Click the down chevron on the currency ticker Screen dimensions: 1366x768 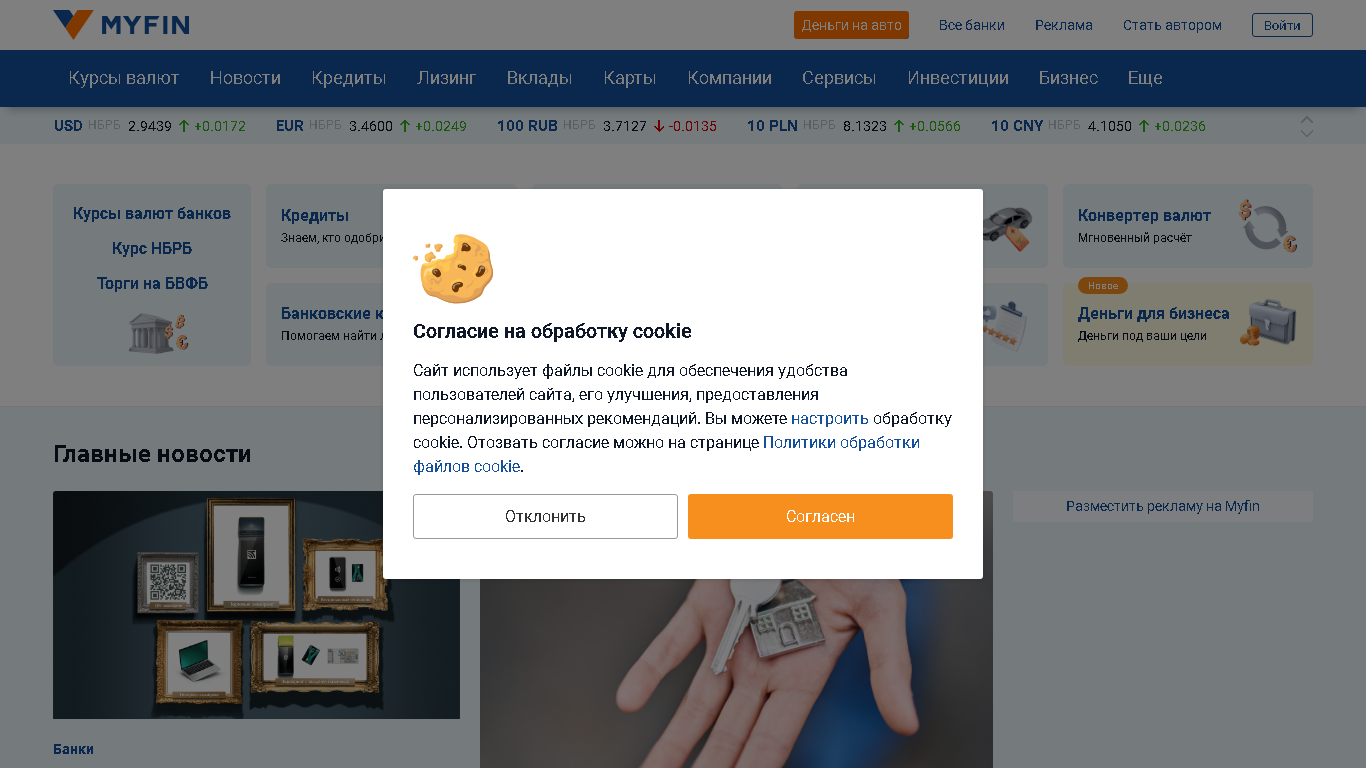click(x=1306, y=133)
